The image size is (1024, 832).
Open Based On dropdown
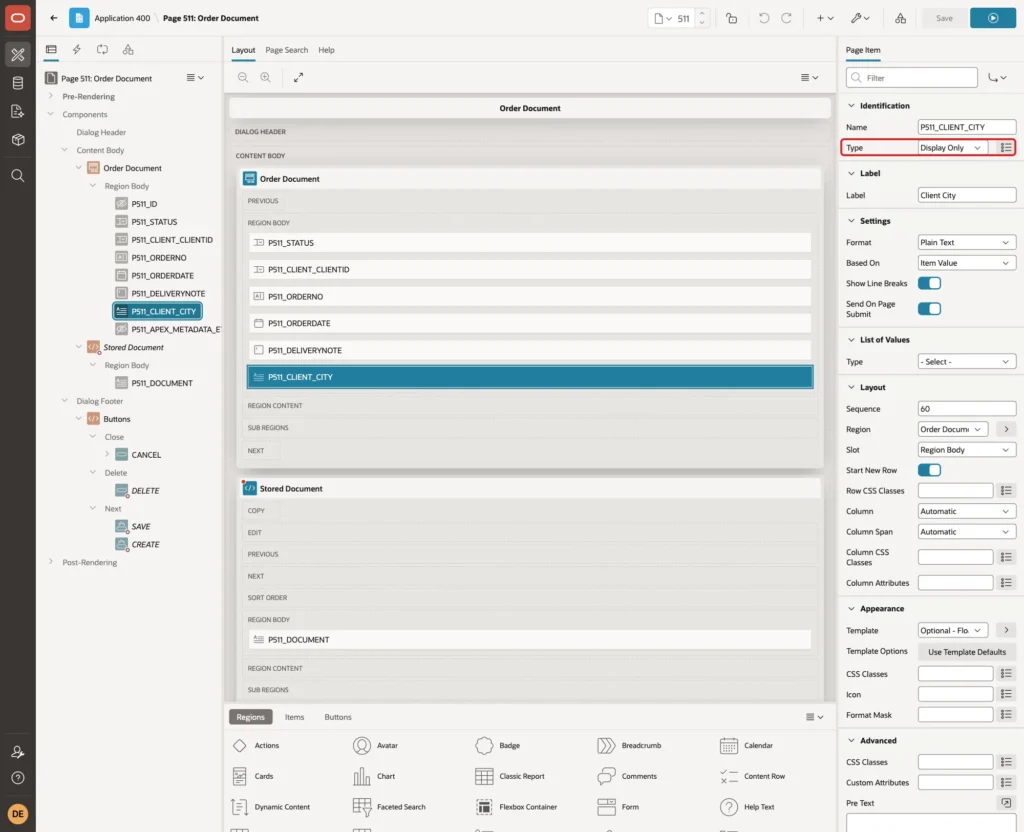tap(967, 263)
